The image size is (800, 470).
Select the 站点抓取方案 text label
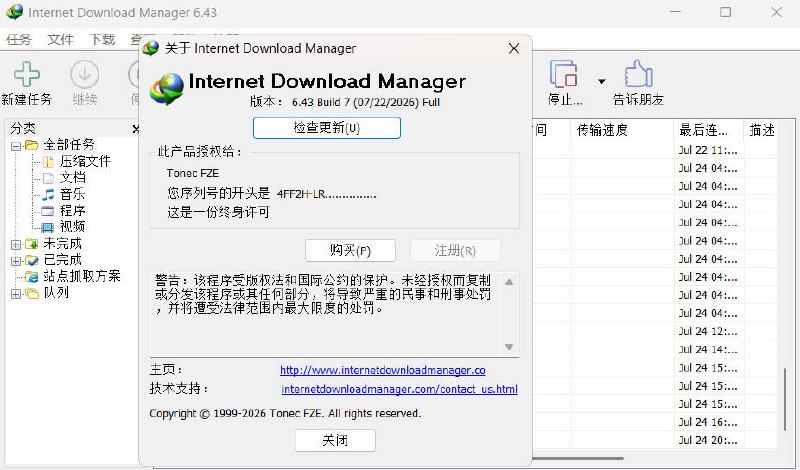pos(82,277)
